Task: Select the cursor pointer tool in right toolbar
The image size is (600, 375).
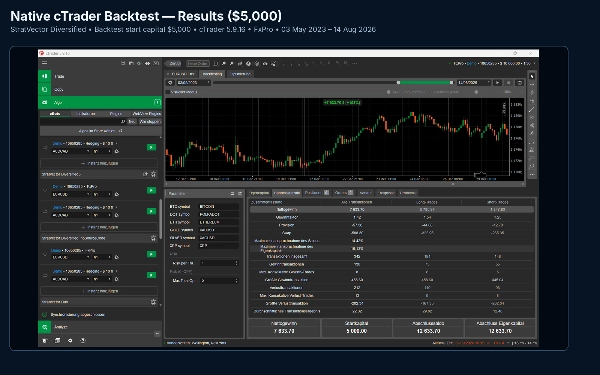Action: [532, 76]
